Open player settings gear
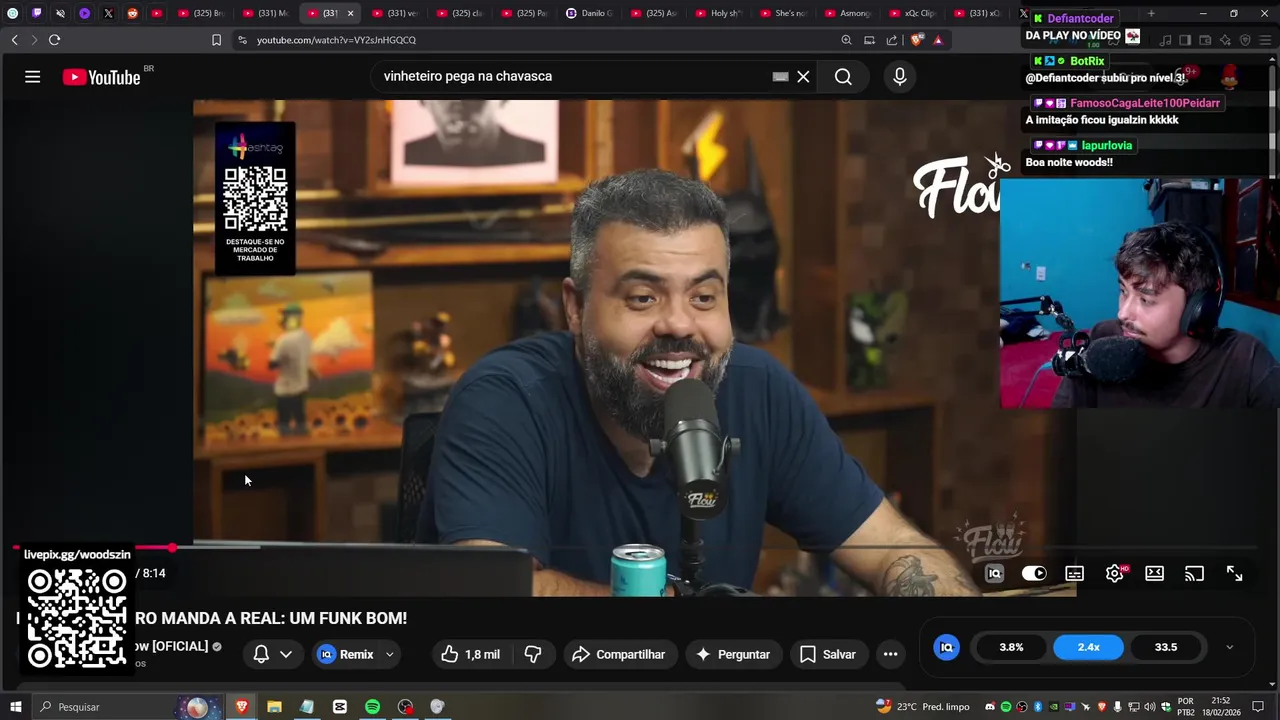Image resolution: width=1280 pixels, height=720 pixels. pyautogui.click(x=1114, y=573)
